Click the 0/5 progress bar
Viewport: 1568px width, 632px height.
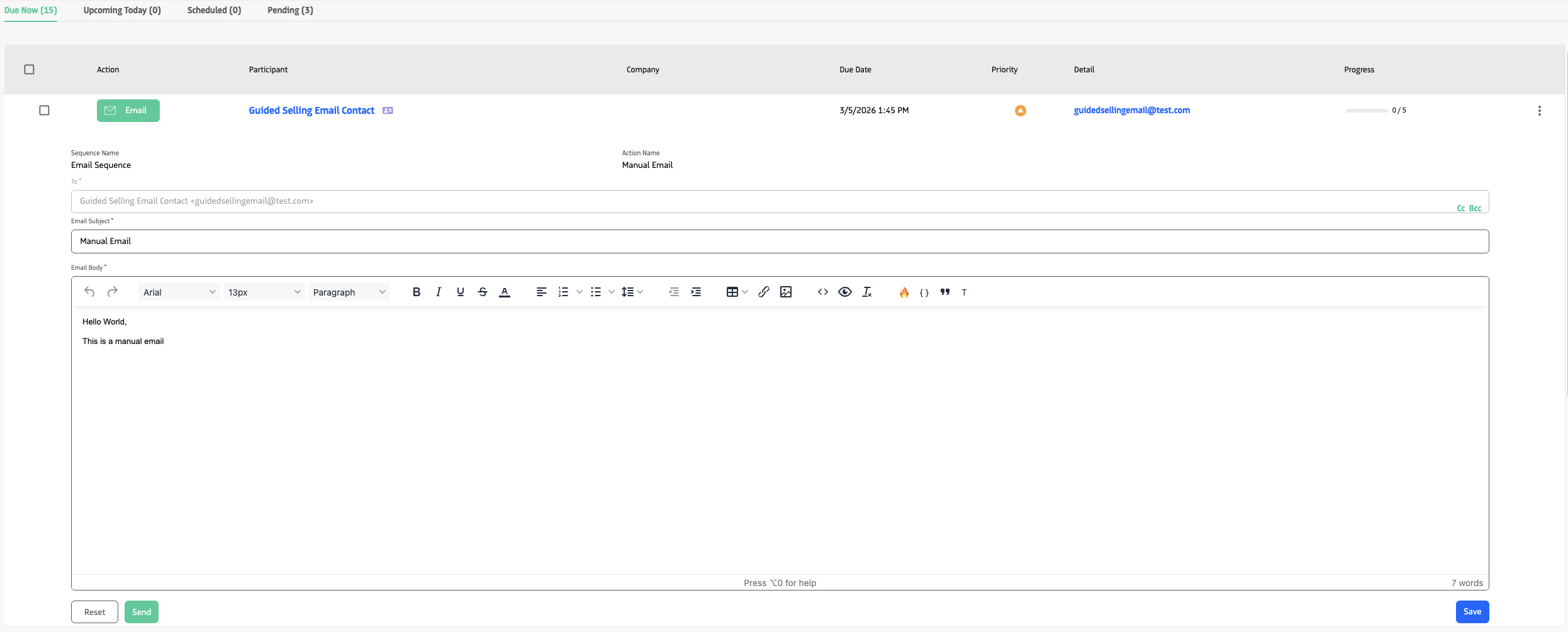point(1367,110)
